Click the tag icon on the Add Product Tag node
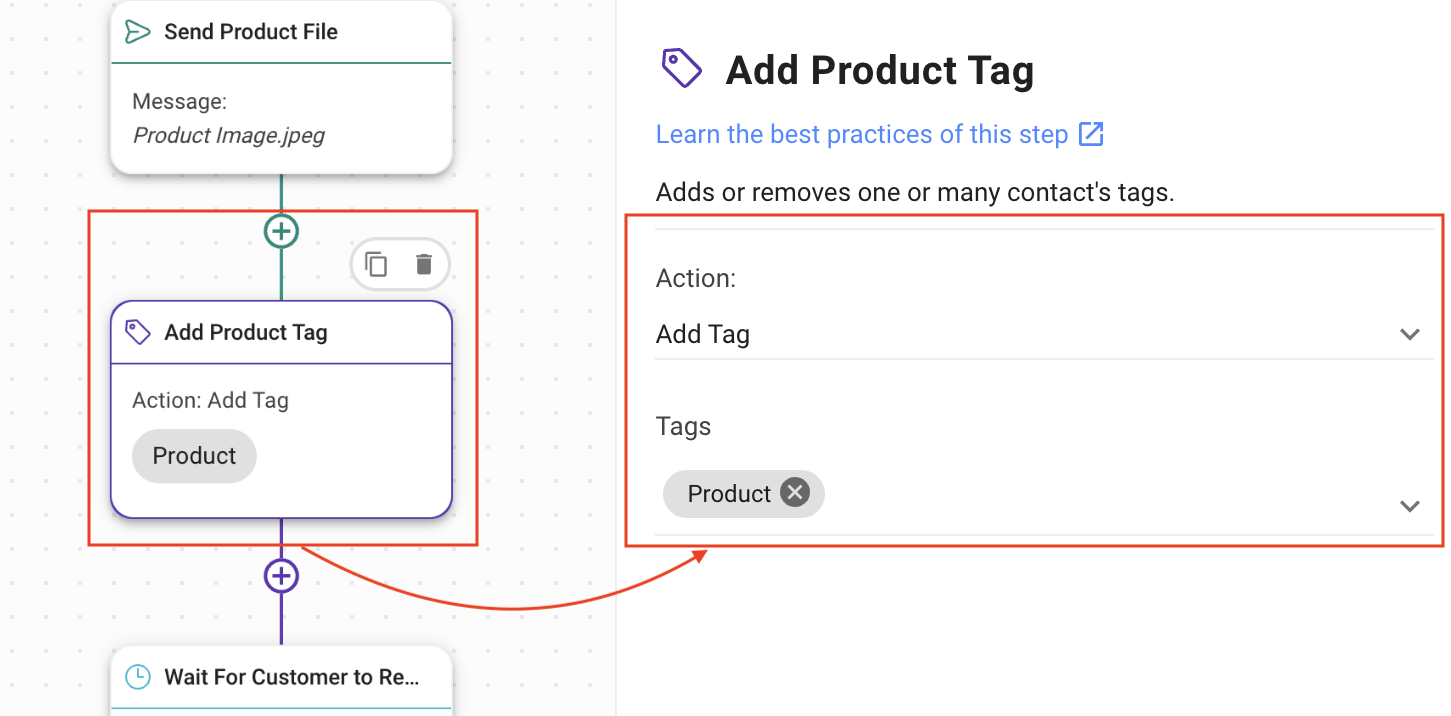Screen dimensions: 1451x716 (138, 332)
